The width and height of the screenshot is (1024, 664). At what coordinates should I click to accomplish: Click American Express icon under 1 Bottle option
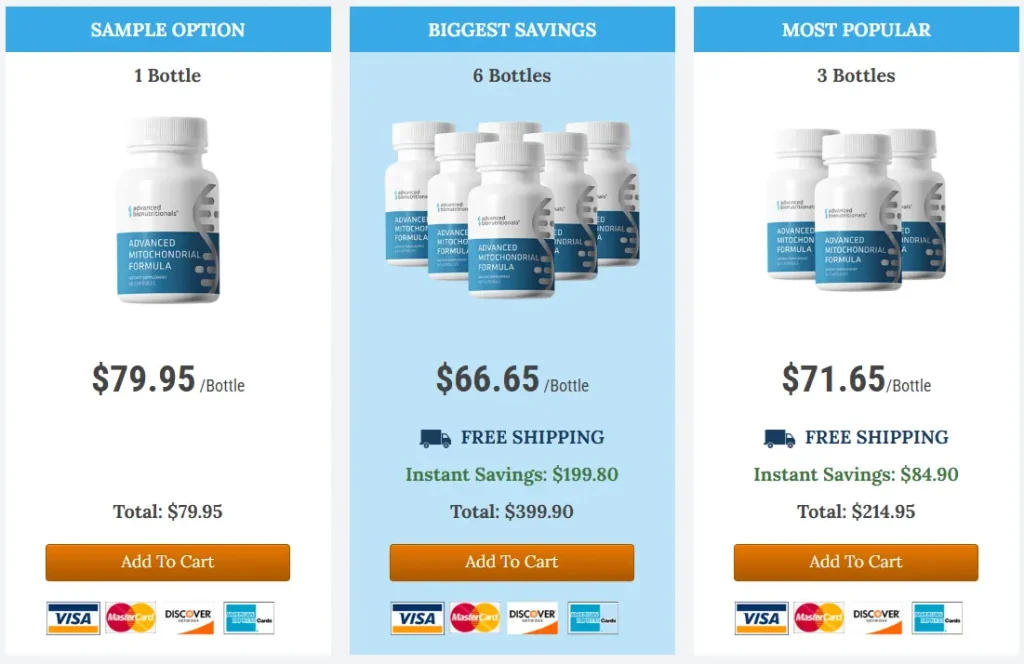248,618
